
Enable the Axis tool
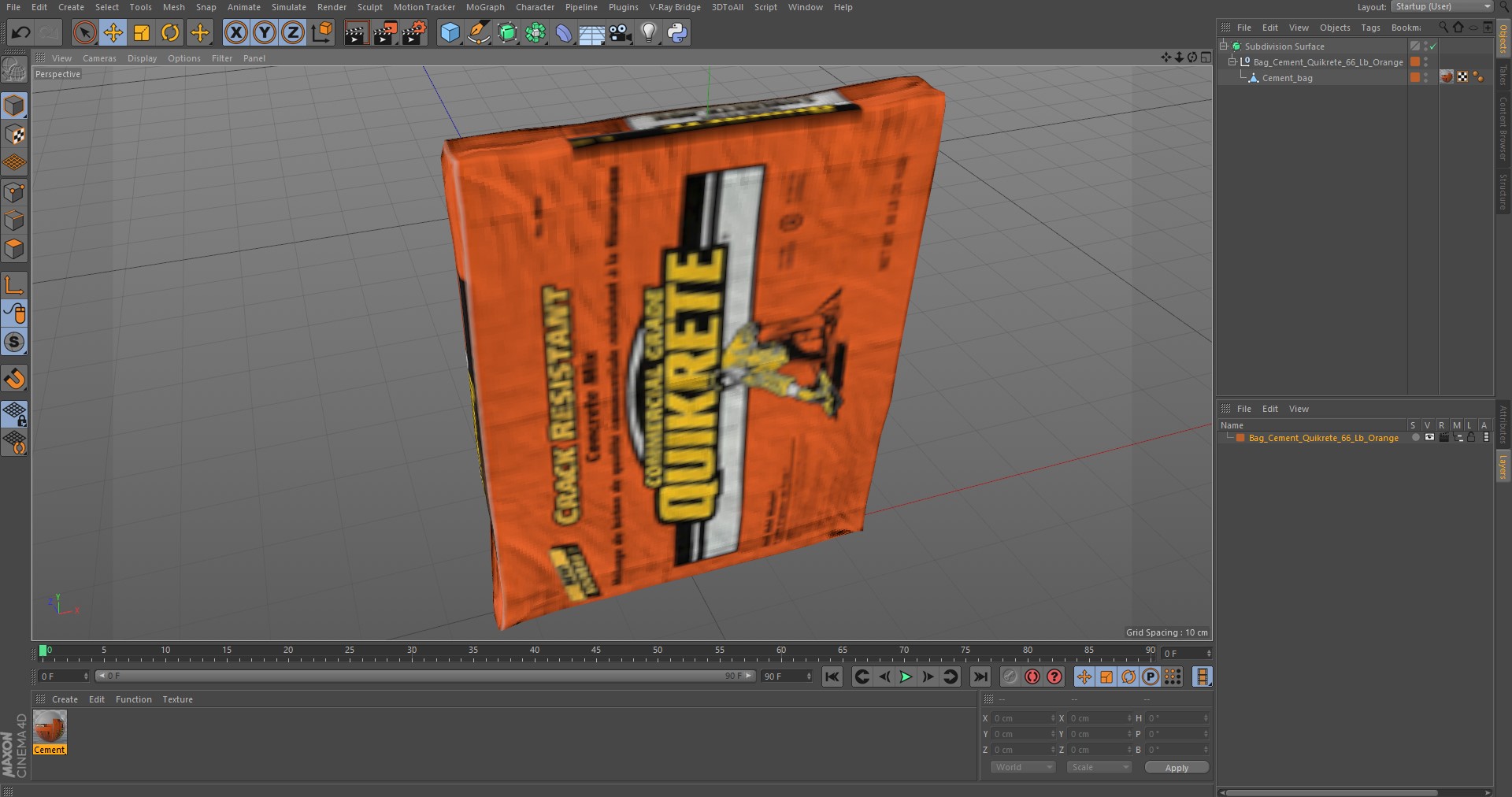(14, 284)
